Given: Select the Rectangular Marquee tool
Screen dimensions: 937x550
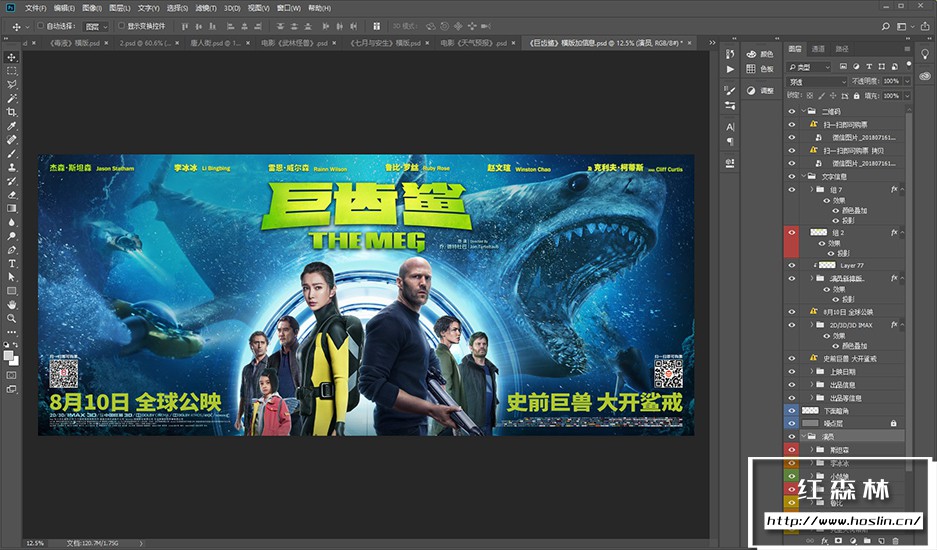Looking at the screenshot, I should [x=11, y=71].
